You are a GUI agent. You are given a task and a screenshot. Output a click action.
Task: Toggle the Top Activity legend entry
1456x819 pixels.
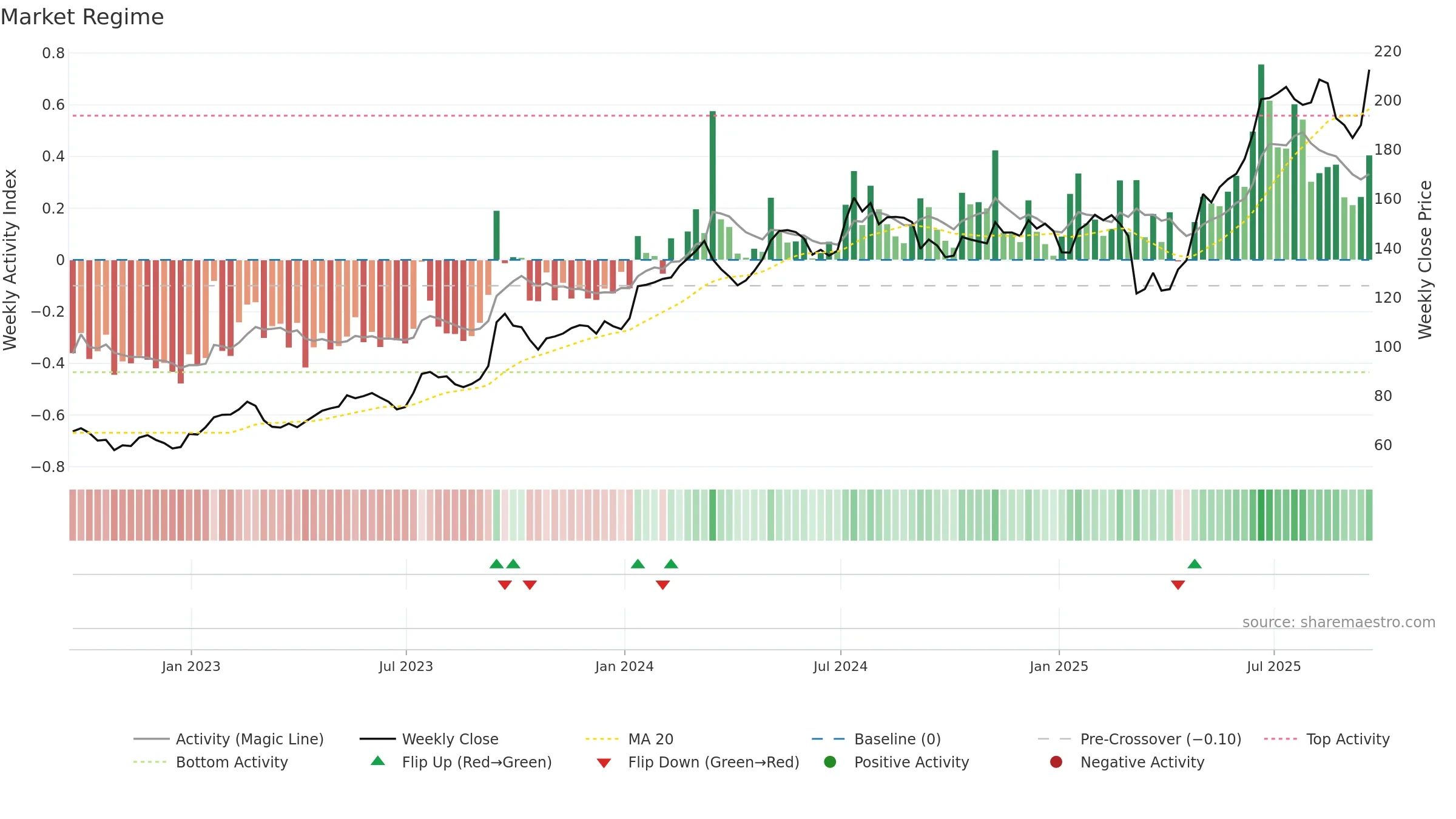(x=1327, y=739)
